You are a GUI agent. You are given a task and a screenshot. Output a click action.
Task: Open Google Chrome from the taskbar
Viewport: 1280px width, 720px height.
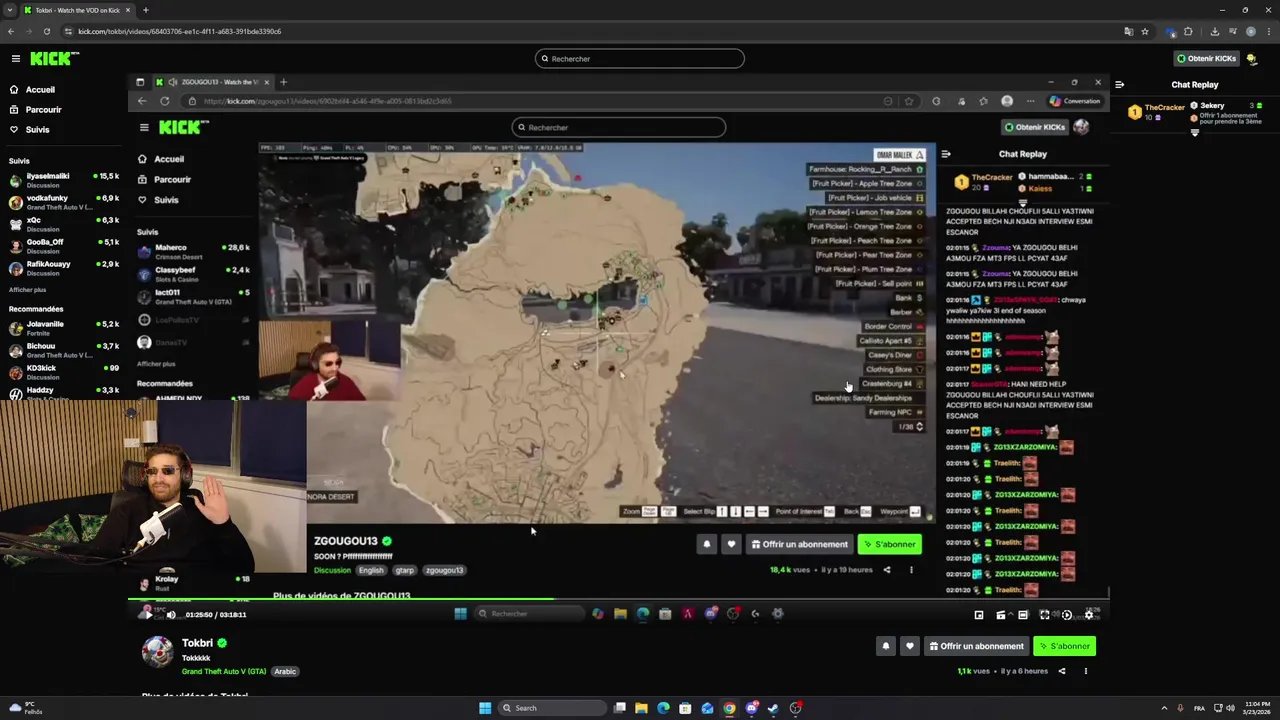tap(729, 708)
